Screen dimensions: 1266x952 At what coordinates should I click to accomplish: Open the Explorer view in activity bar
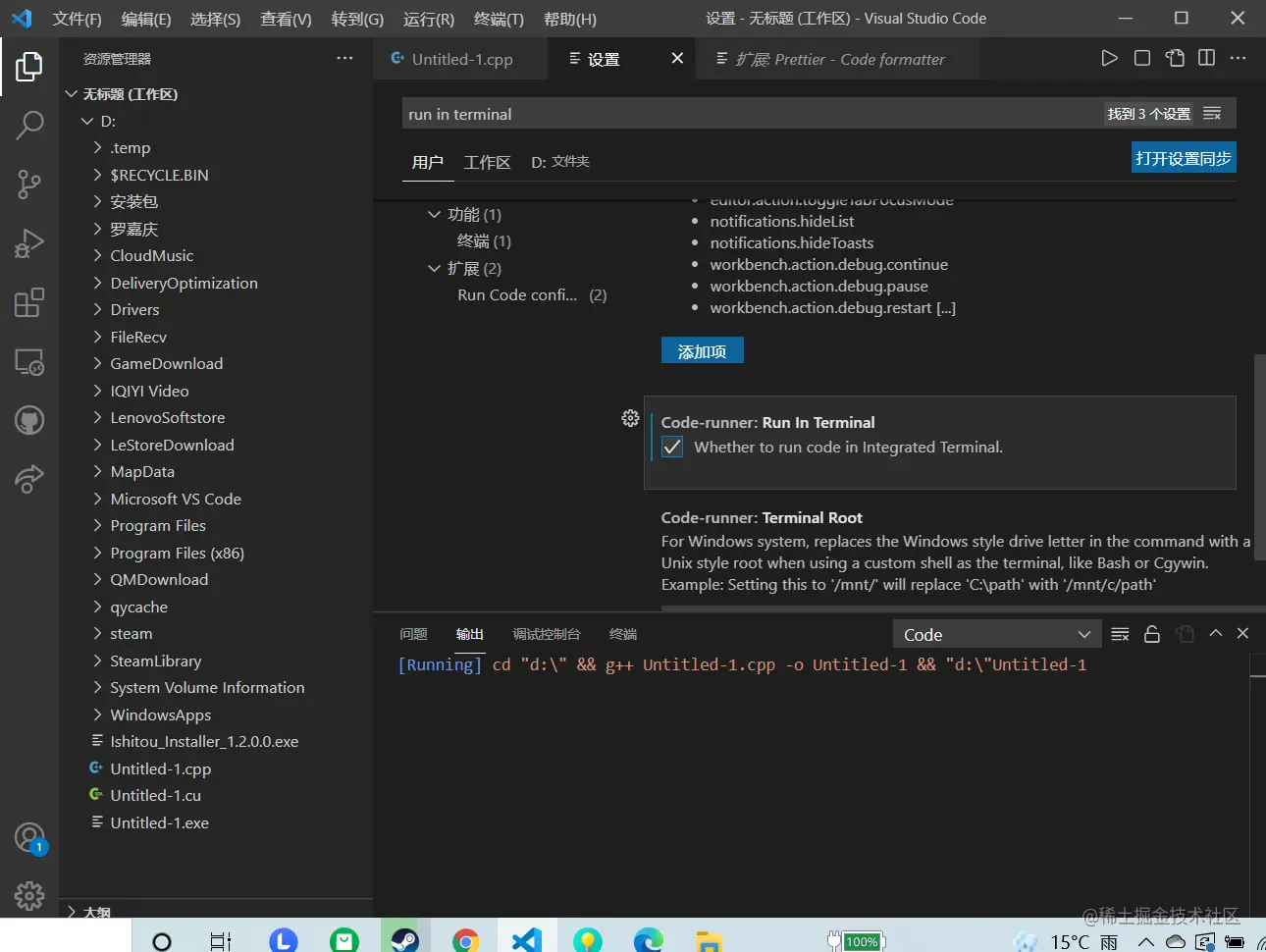(x=29, y=67)
